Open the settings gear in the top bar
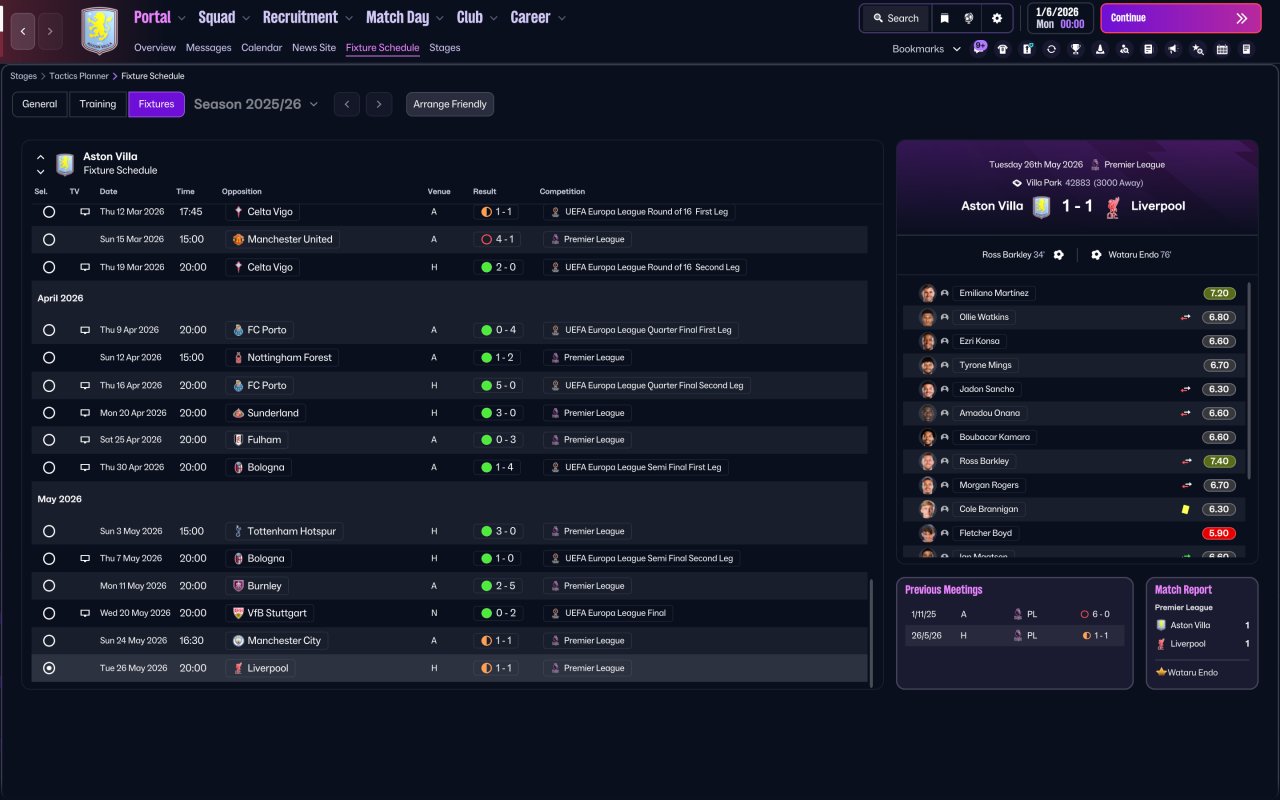This screenshot has height=800, width=1280. 997,18
